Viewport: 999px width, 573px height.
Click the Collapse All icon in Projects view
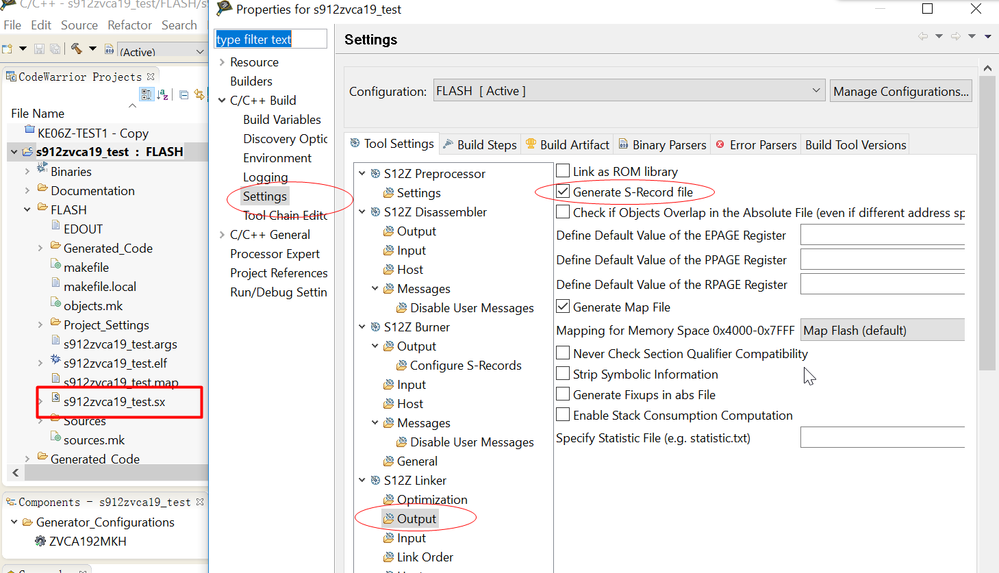tap(184, 95)
